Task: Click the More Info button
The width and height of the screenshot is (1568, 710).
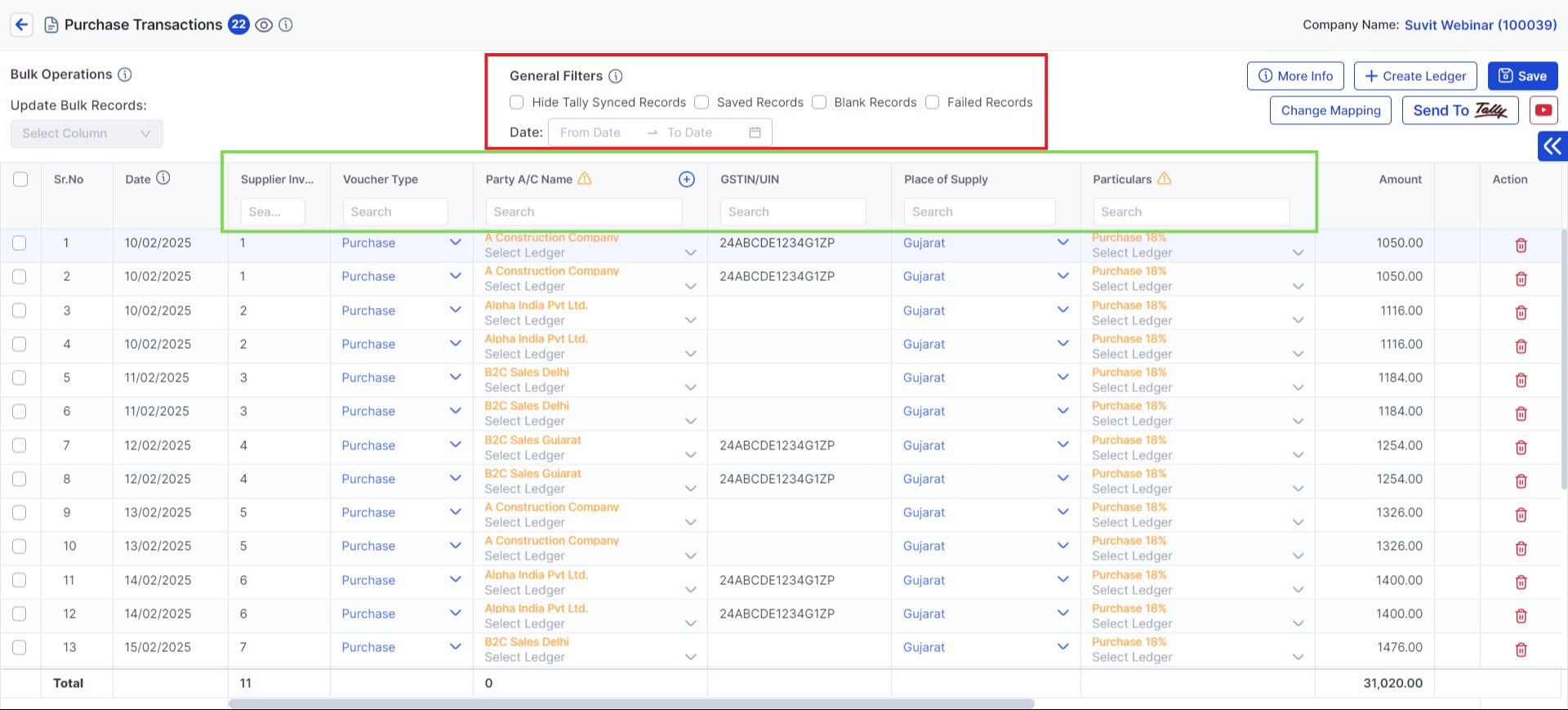Action: 1296,76
